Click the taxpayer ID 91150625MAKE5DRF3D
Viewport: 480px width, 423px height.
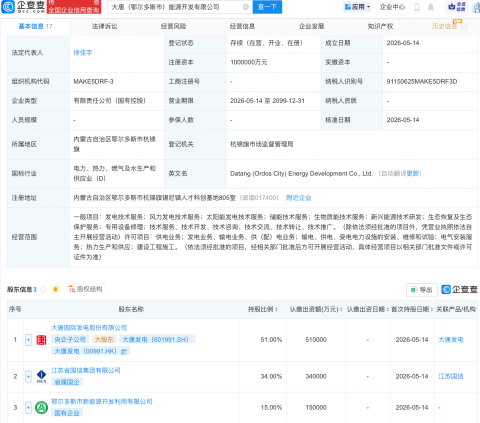pos(422,81)
